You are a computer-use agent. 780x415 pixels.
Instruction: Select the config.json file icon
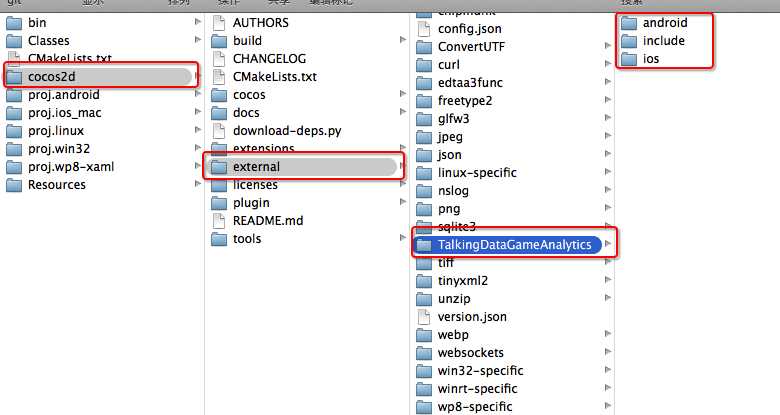point(424,29)
